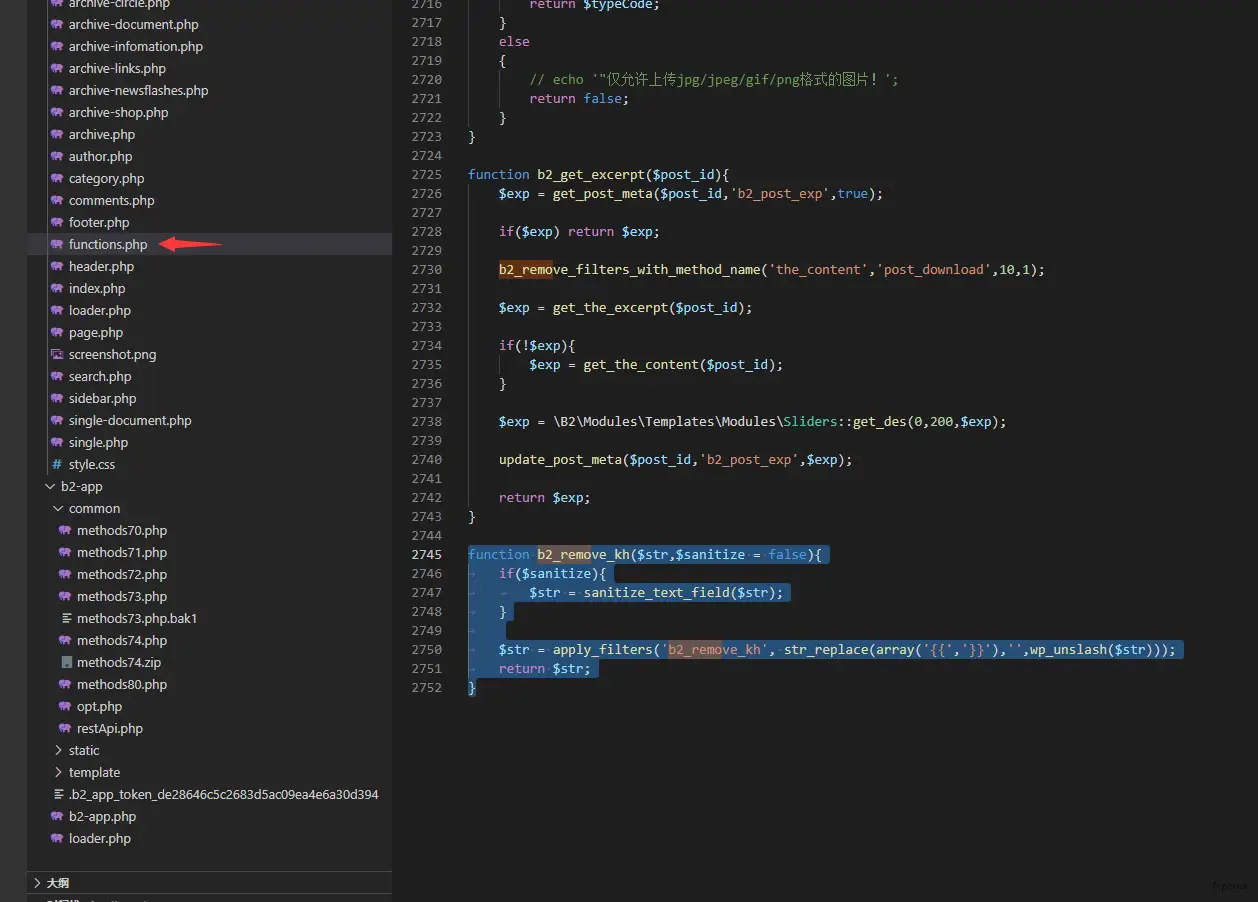The width and height of the screenshot is (1258, 902).
Task: Click line number 2738 in gutter
Action: point(426,421)
